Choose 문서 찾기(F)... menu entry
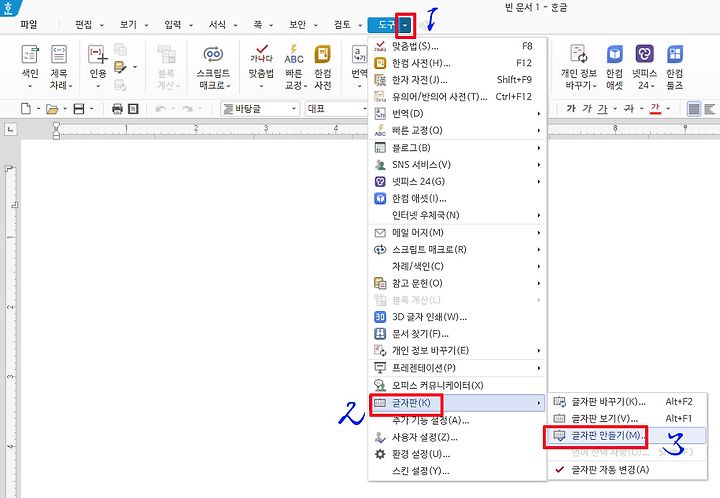The image size is (720, 498). [x=457, y=334]
